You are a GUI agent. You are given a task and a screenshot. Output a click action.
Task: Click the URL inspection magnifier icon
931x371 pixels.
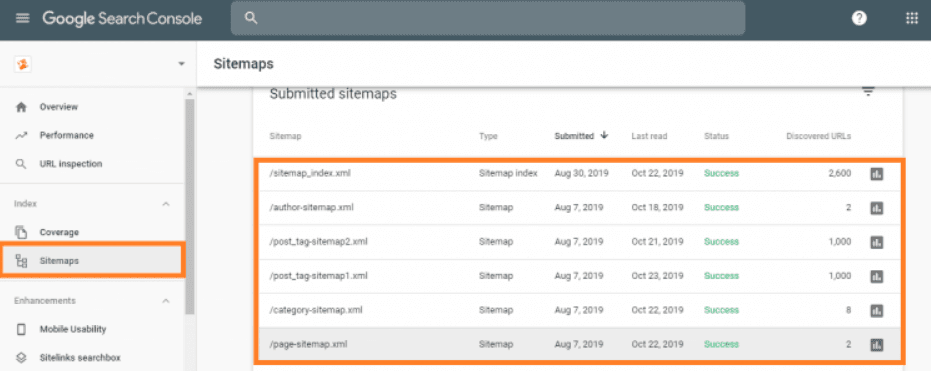click(21, 164)
